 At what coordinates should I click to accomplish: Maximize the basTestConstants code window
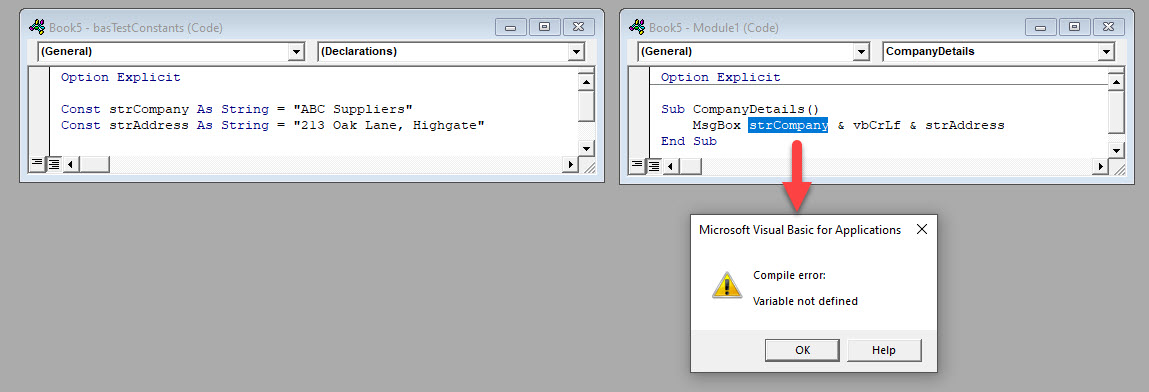pyautogui.click(x=544, y=27)
